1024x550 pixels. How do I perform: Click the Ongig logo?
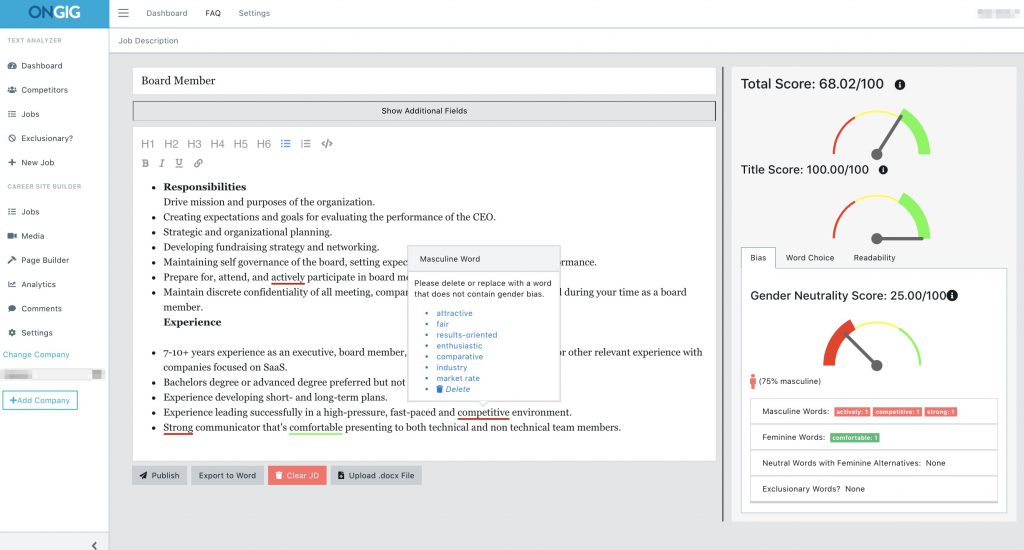point(54,13)
